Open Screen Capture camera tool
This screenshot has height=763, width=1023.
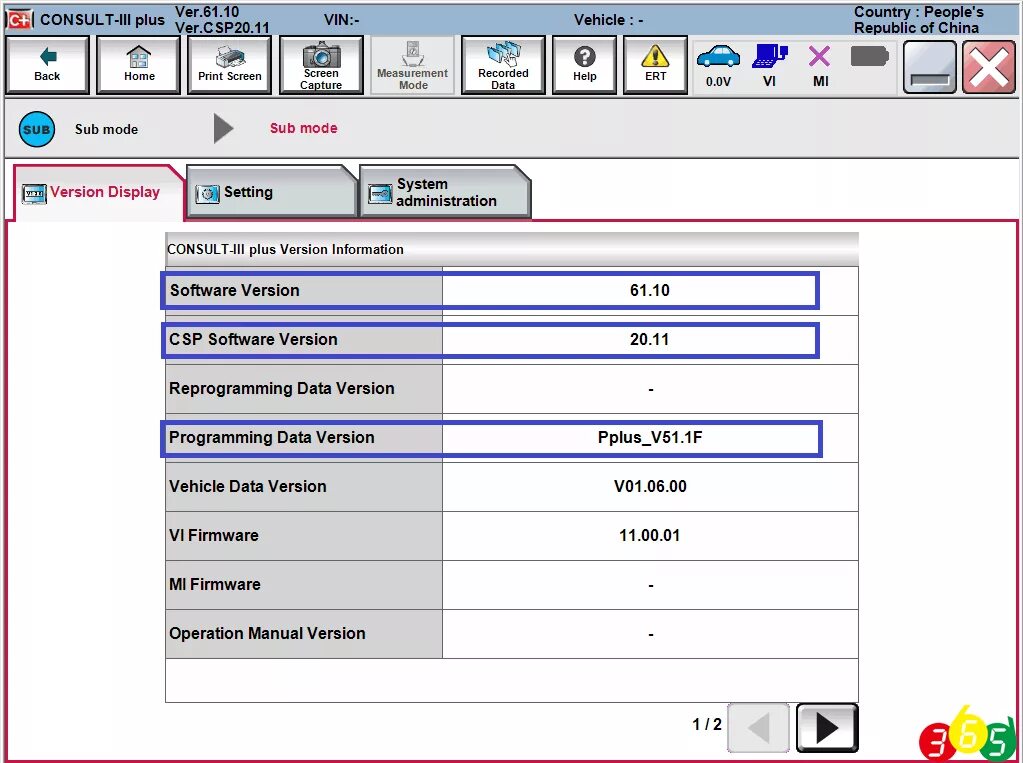click(321, 65)
